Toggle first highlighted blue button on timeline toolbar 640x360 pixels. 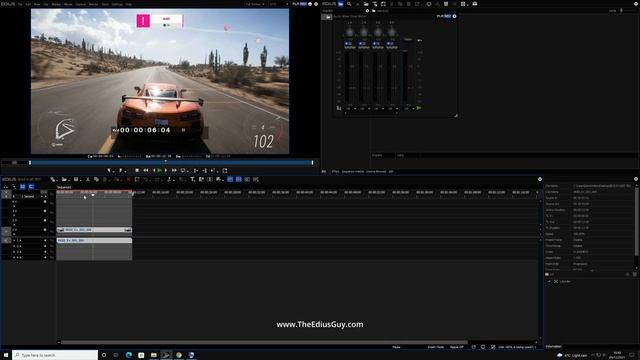tap(230, 179)
